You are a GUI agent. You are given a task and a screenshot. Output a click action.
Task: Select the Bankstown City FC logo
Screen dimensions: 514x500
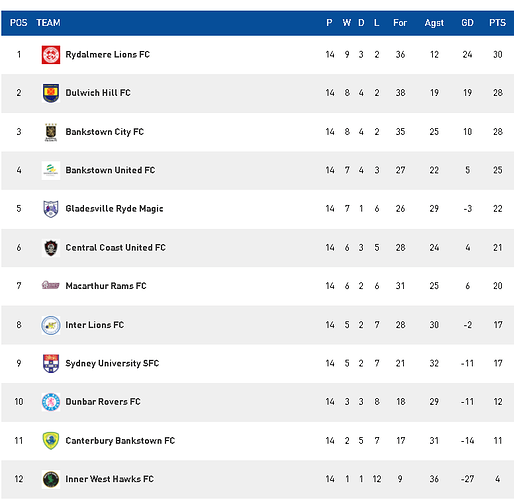(x=51, y=132)
